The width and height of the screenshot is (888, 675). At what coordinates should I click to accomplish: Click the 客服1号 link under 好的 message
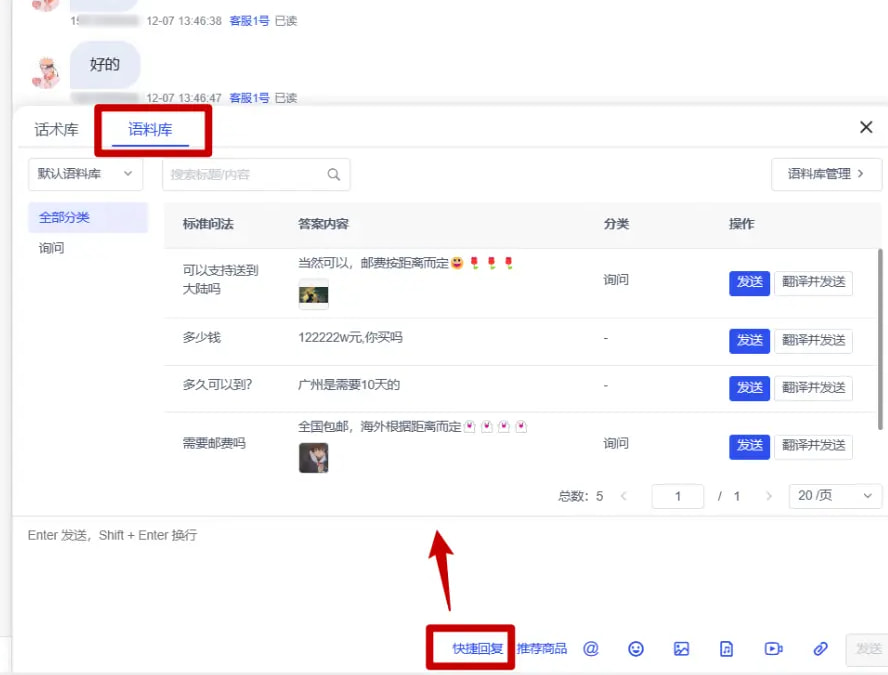click(249, 98)
